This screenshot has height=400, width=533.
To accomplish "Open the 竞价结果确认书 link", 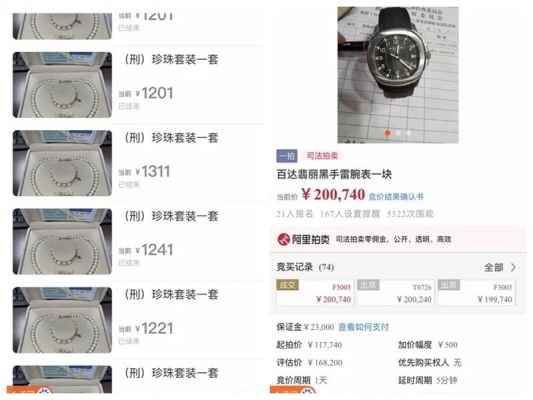I will point(396,197).
